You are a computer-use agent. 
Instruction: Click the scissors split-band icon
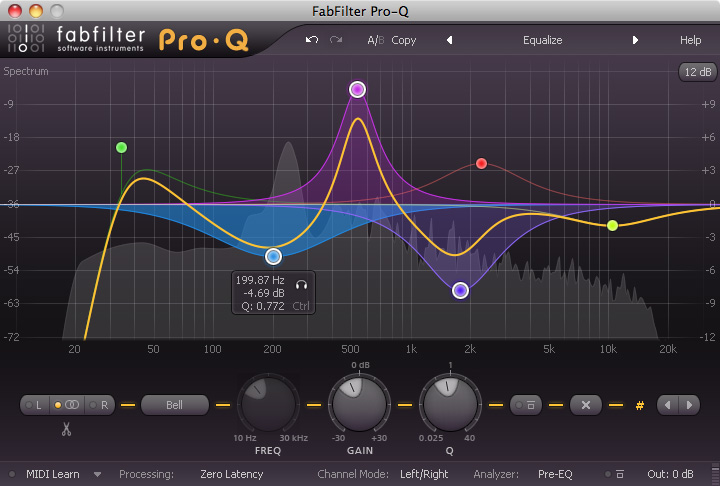(67, 429)
